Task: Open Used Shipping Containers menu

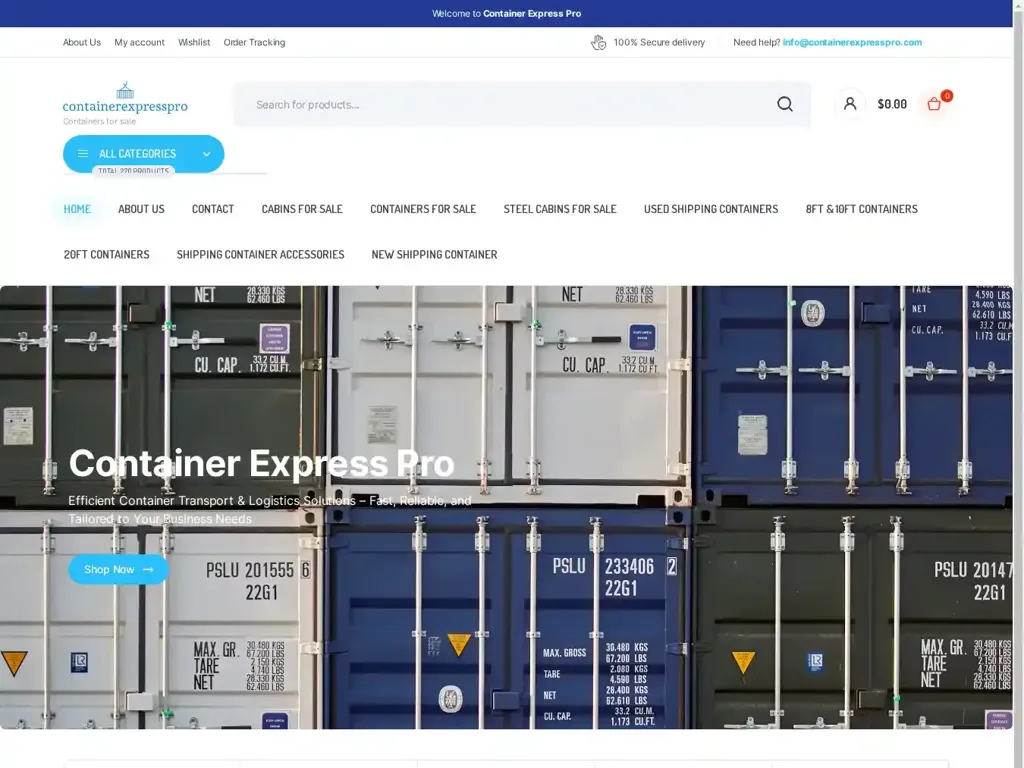Action: [x=711, y=209]
